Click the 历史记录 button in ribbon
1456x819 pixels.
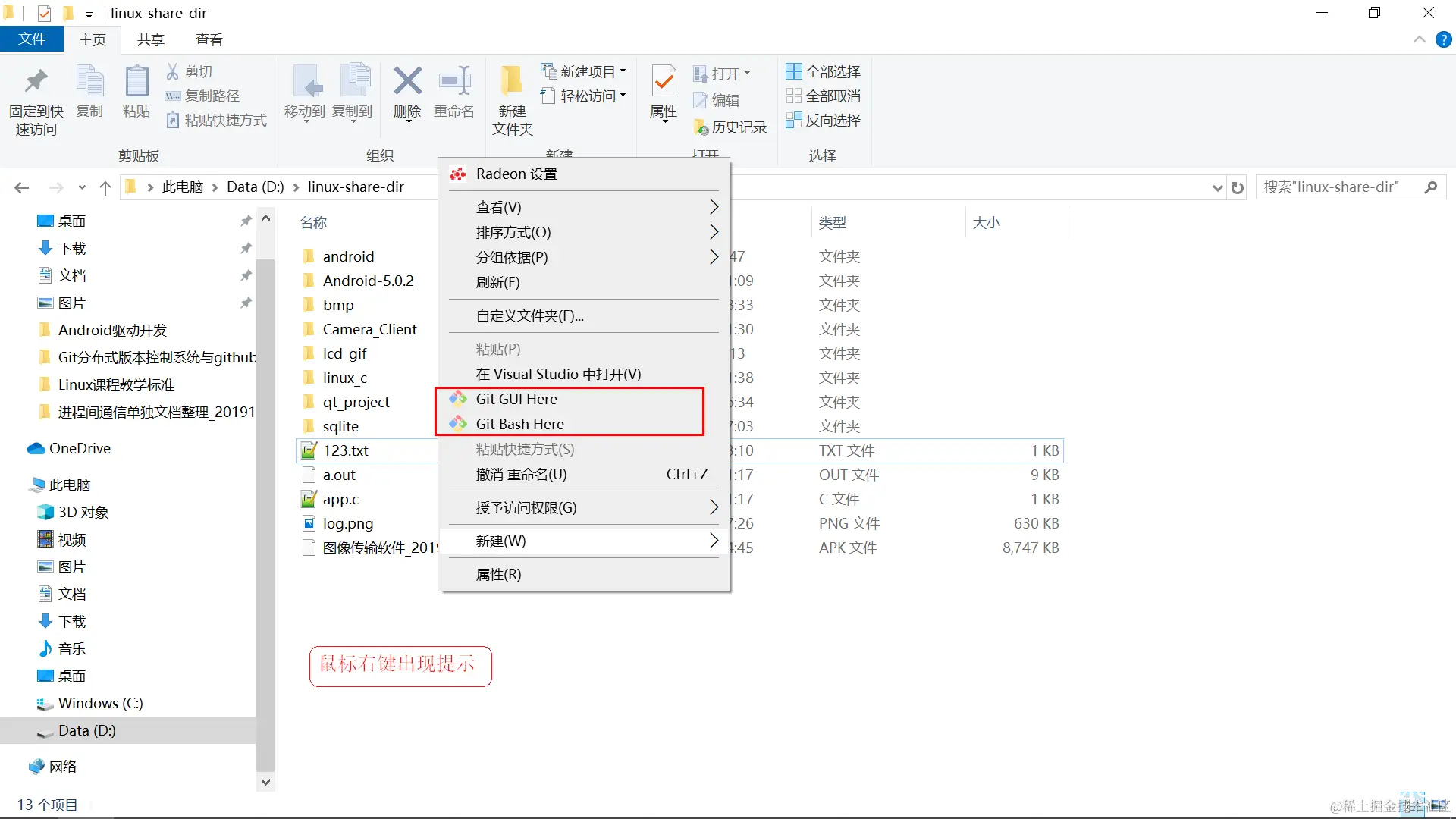(730, 127)
